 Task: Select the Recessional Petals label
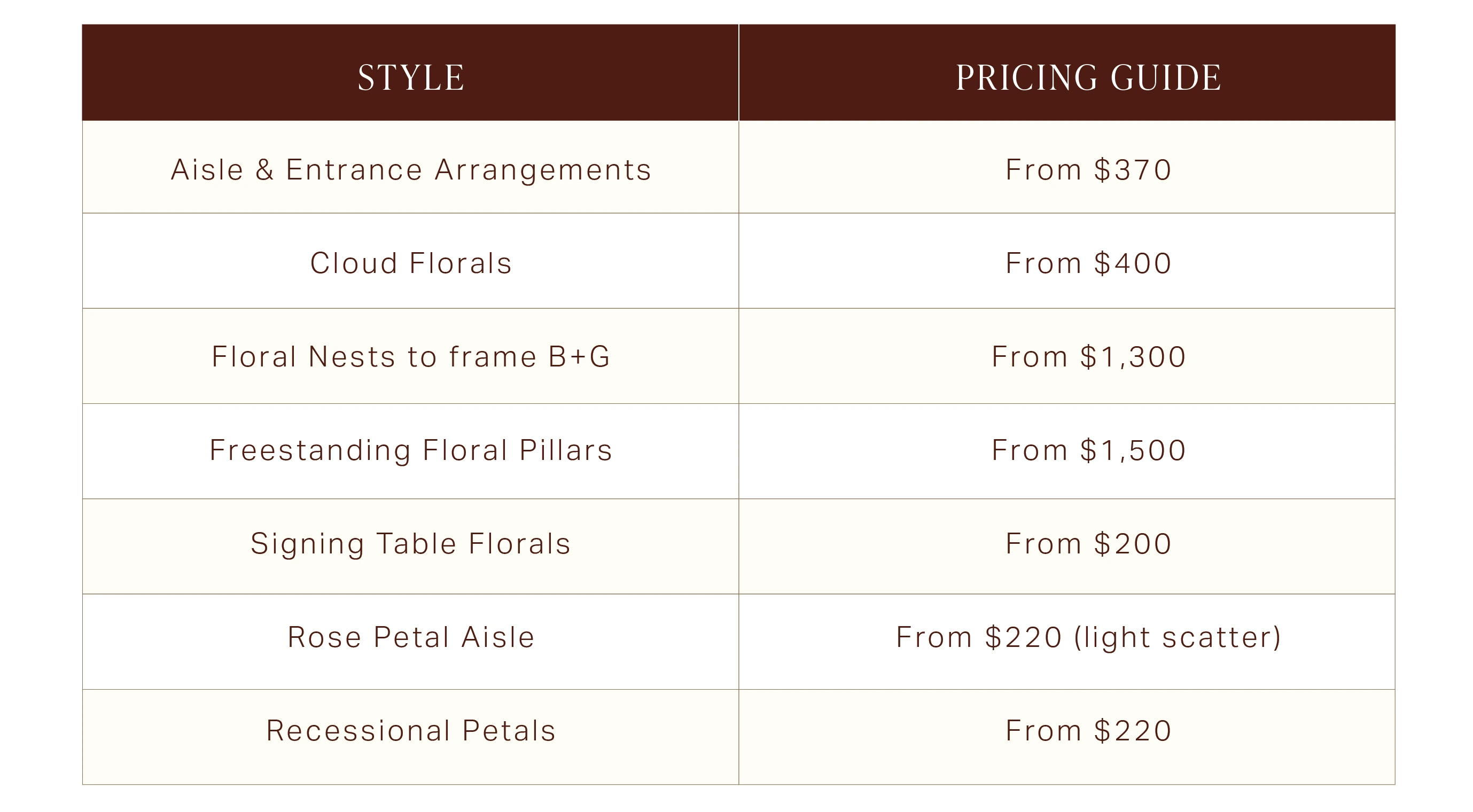click(x=410, y=730)
